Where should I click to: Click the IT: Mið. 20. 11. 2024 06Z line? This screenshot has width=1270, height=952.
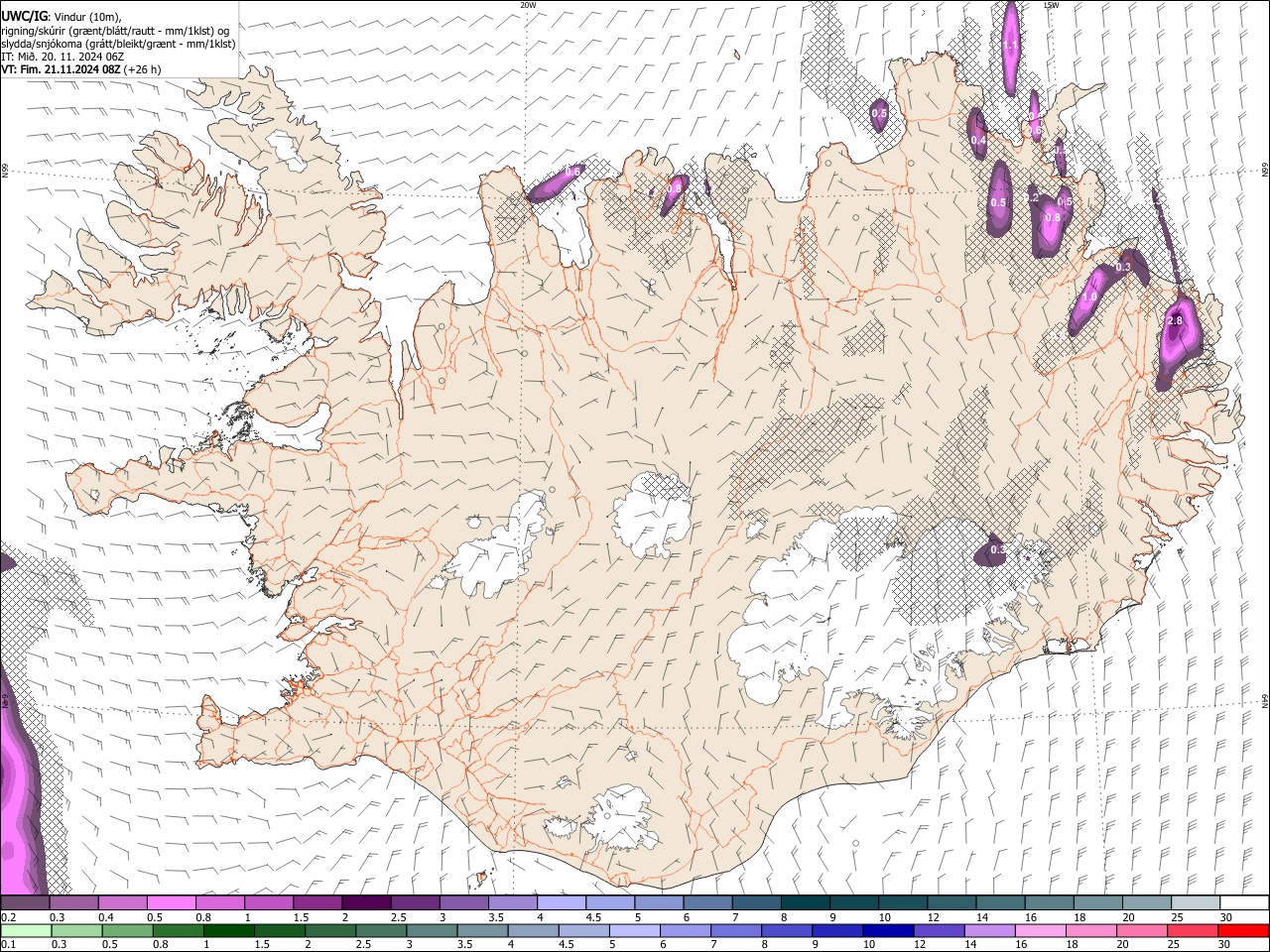coord(63,57)
